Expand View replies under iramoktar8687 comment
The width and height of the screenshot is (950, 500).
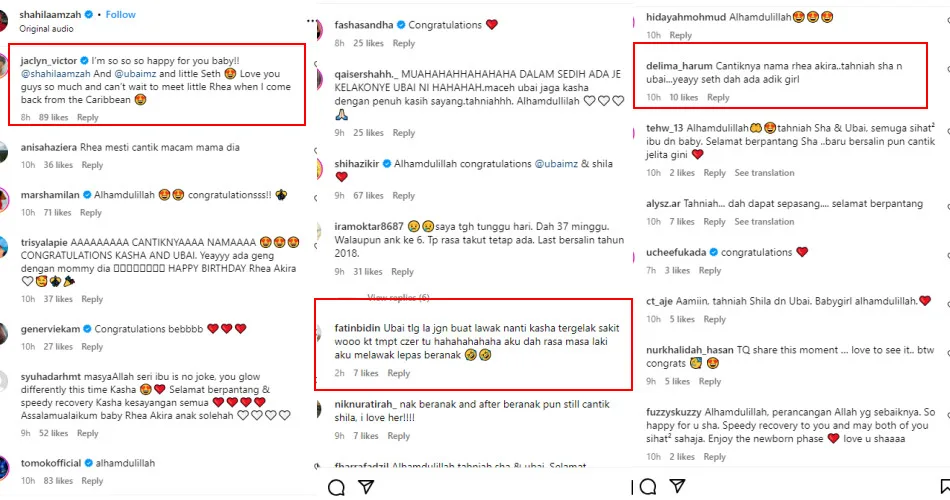(398, 297)
